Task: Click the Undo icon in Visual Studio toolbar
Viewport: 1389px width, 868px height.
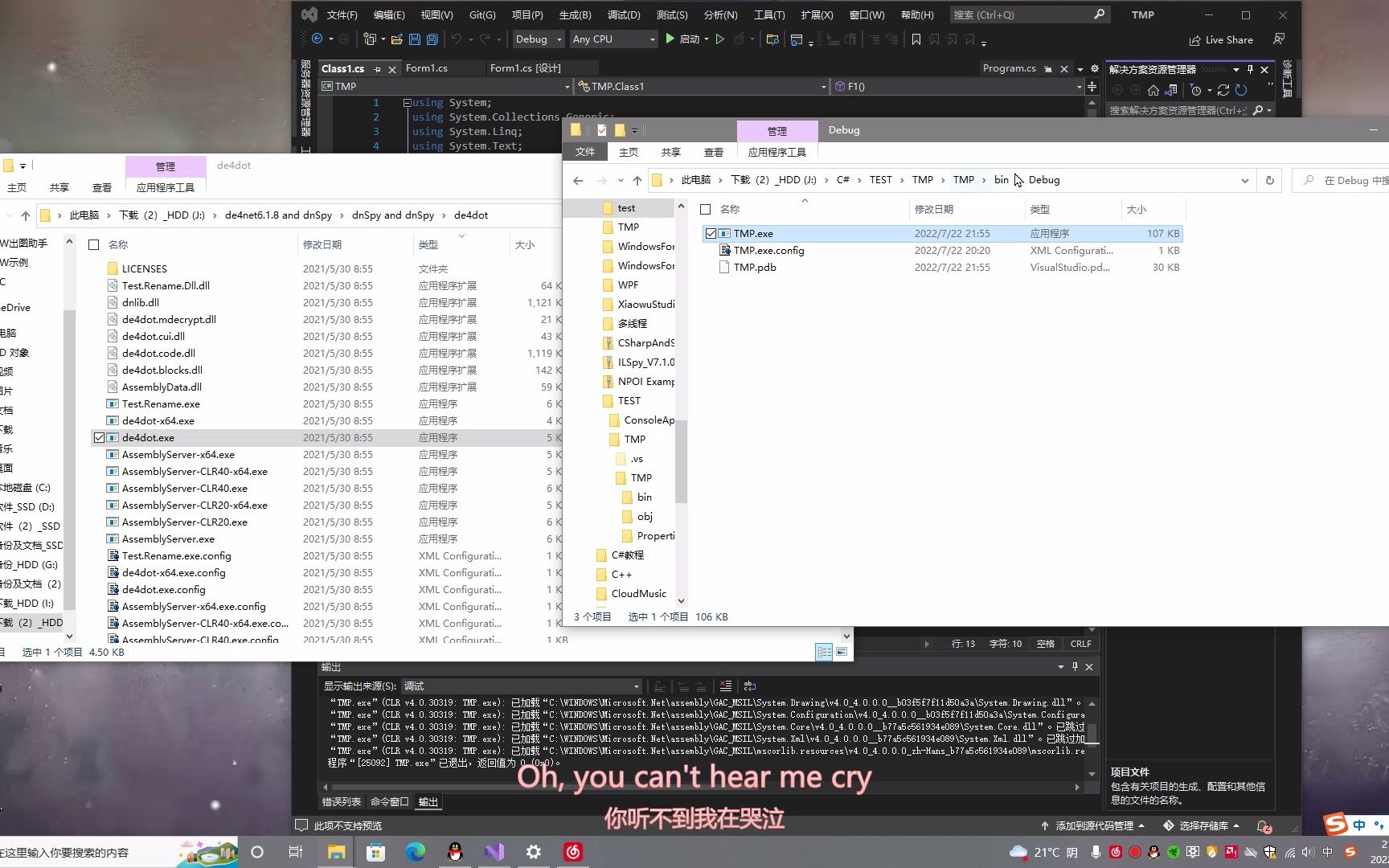Action: 457,39
